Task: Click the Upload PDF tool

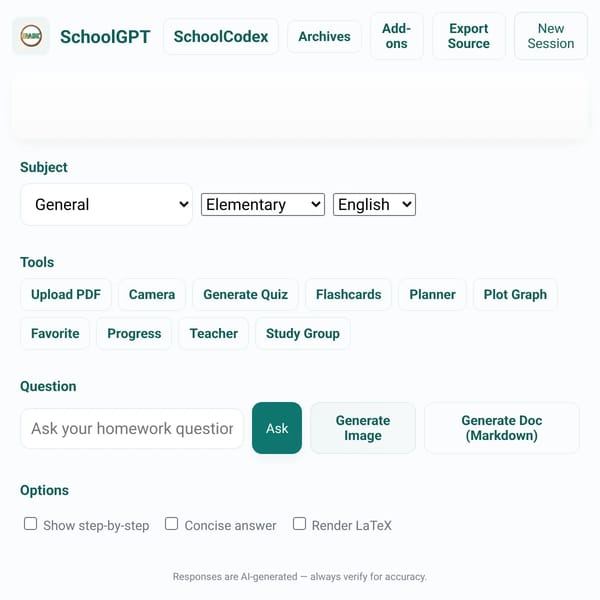Action: pos(66,294)
